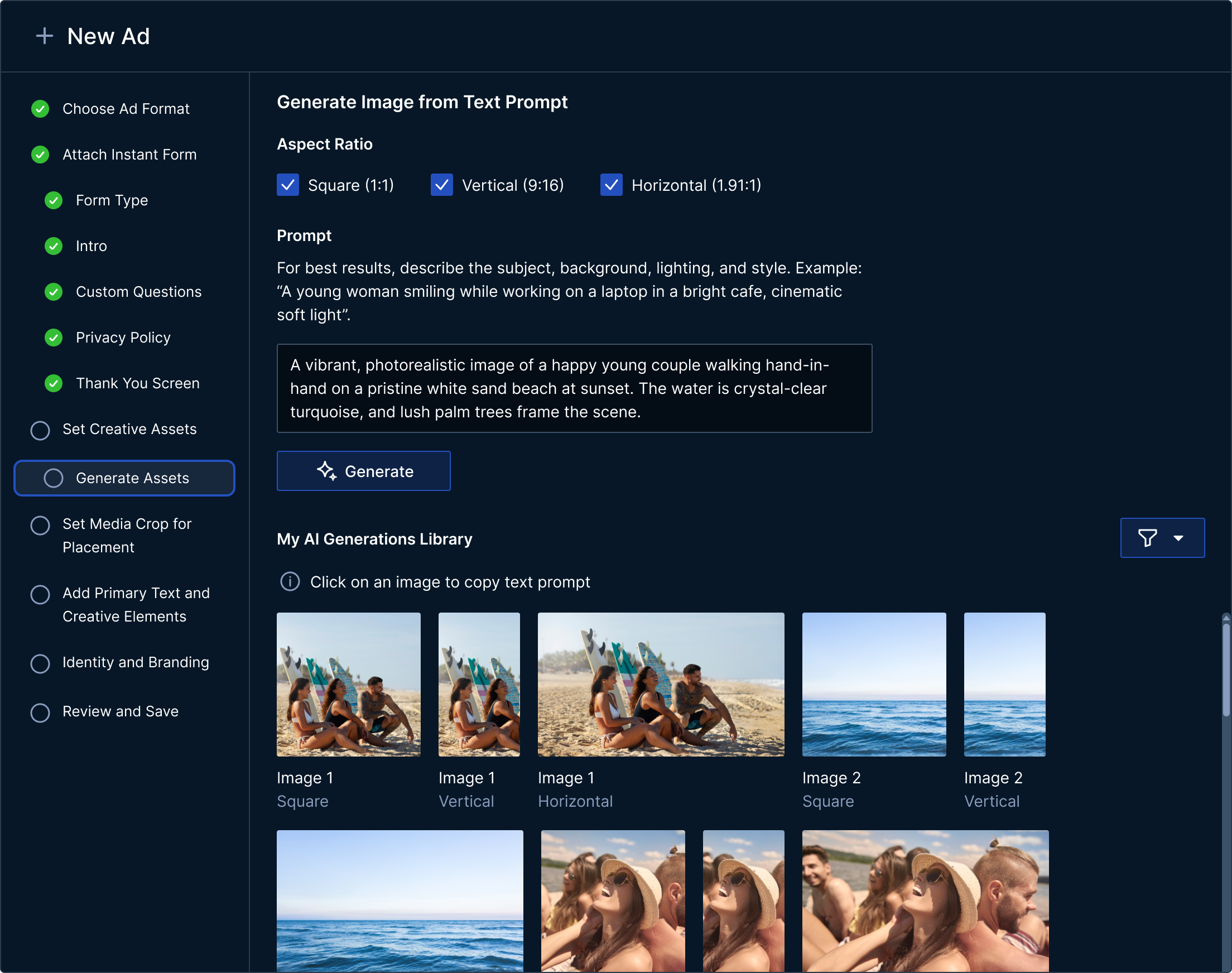Screen dimensions: 1232x973
Task: Click the green checkmark beside Custom Questions
Action: pos(53,292)
